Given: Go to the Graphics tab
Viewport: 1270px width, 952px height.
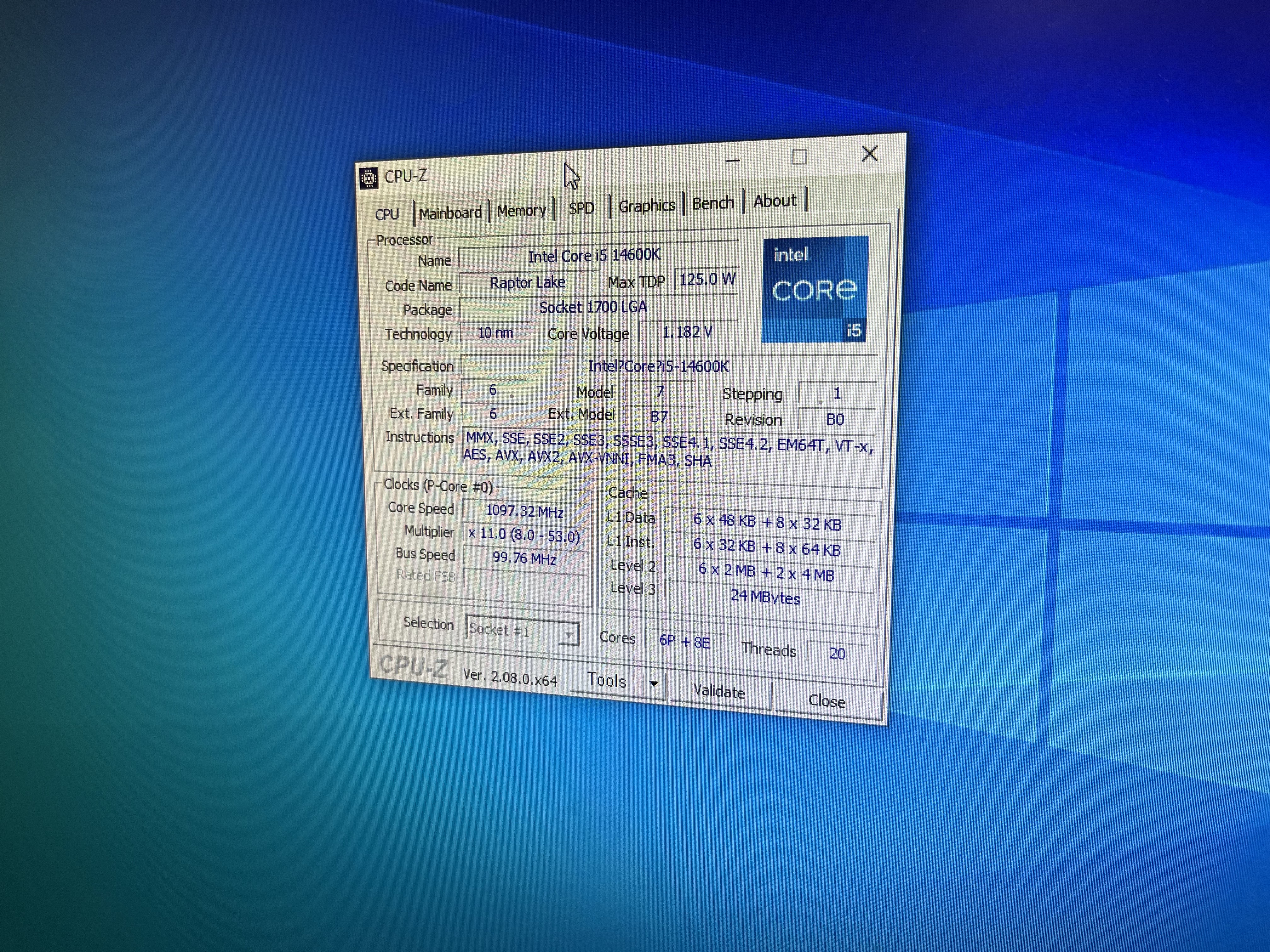Looking at the screenshot, I should (x=646, y=206).
